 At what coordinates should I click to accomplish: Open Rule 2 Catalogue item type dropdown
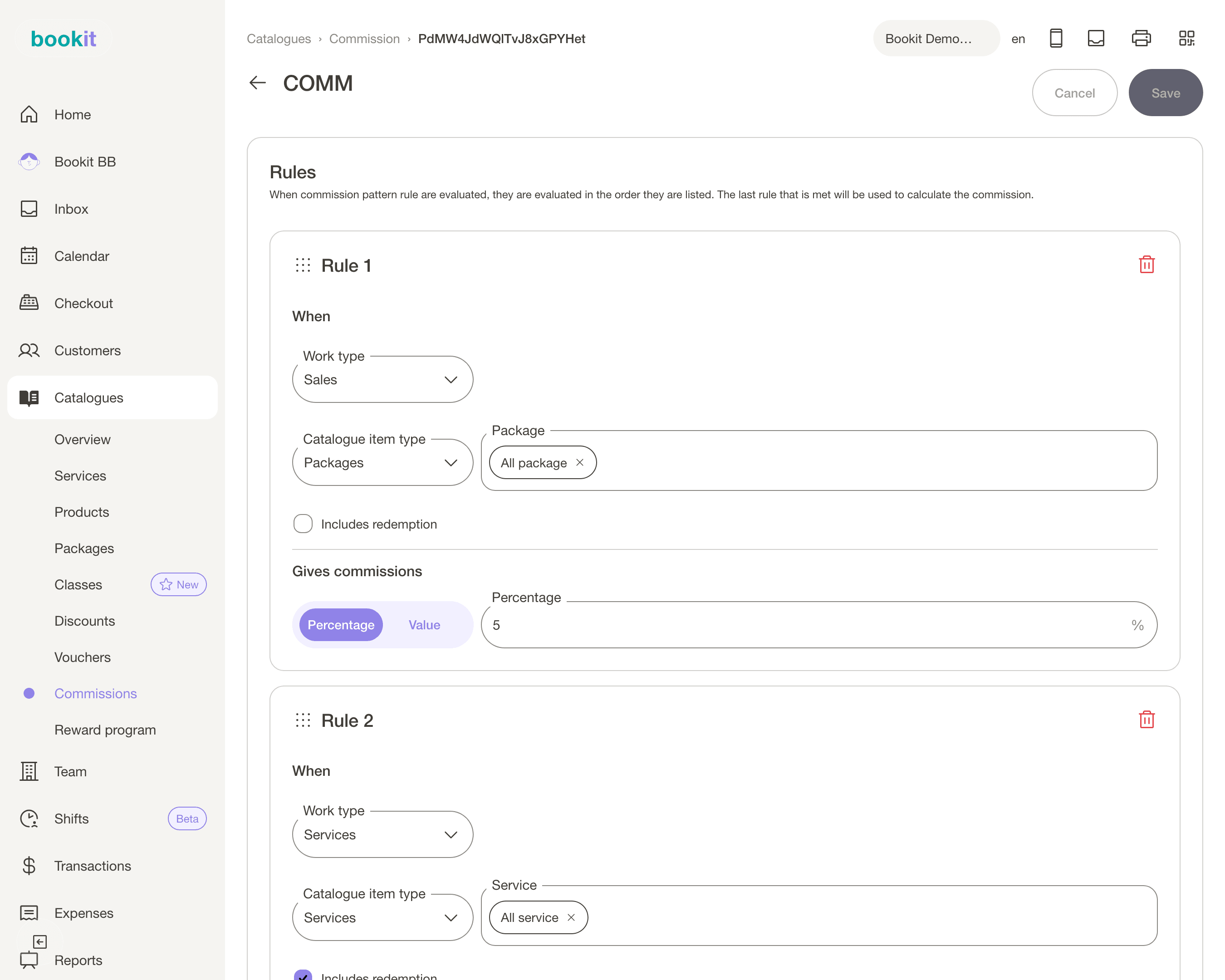click(382, 917)
